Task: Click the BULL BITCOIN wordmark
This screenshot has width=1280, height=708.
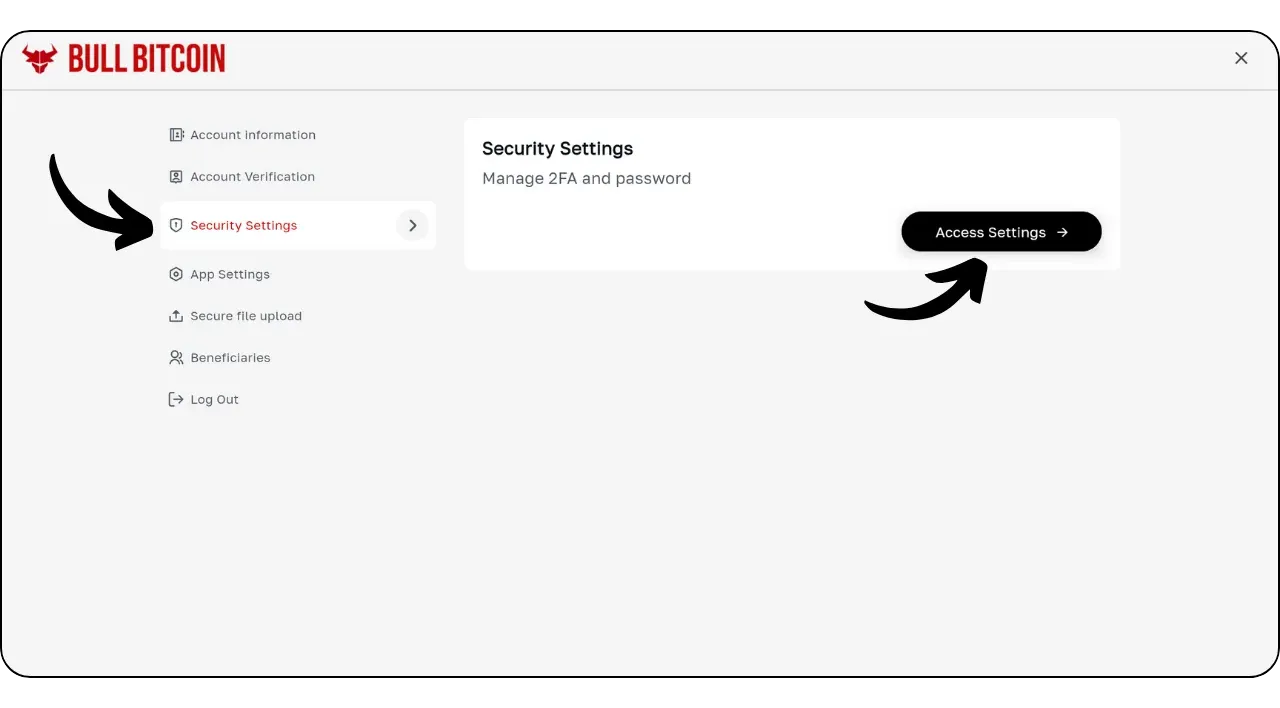Action: [147, 59]
